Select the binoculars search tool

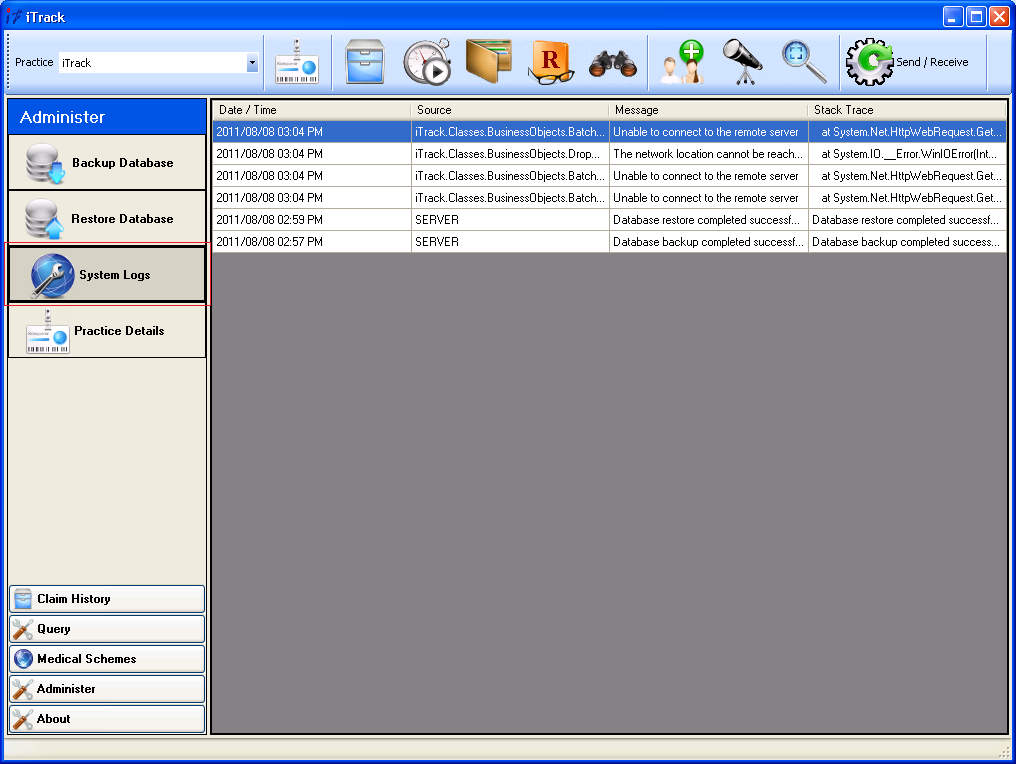pyautogui.click(x=613, y=61)
